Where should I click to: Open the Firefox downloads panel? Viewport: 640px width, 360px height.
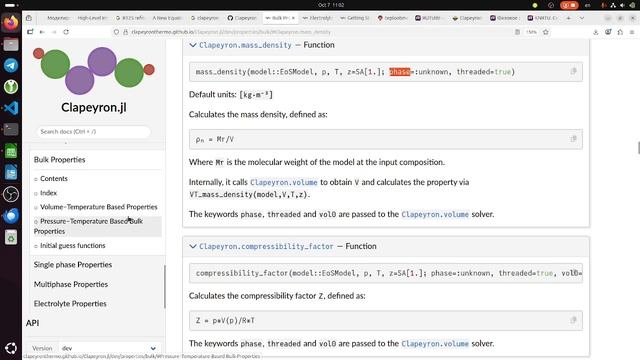click(596, 32)
